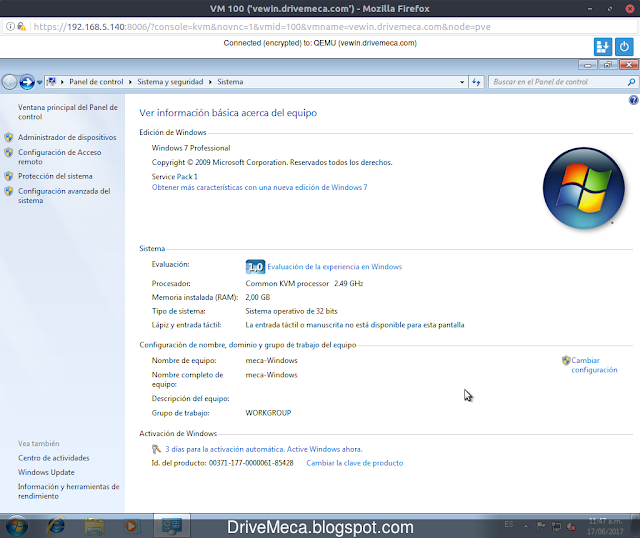The image size is (640, 538).
Task: Open the help question mark icon
Action: coord(633,100)
